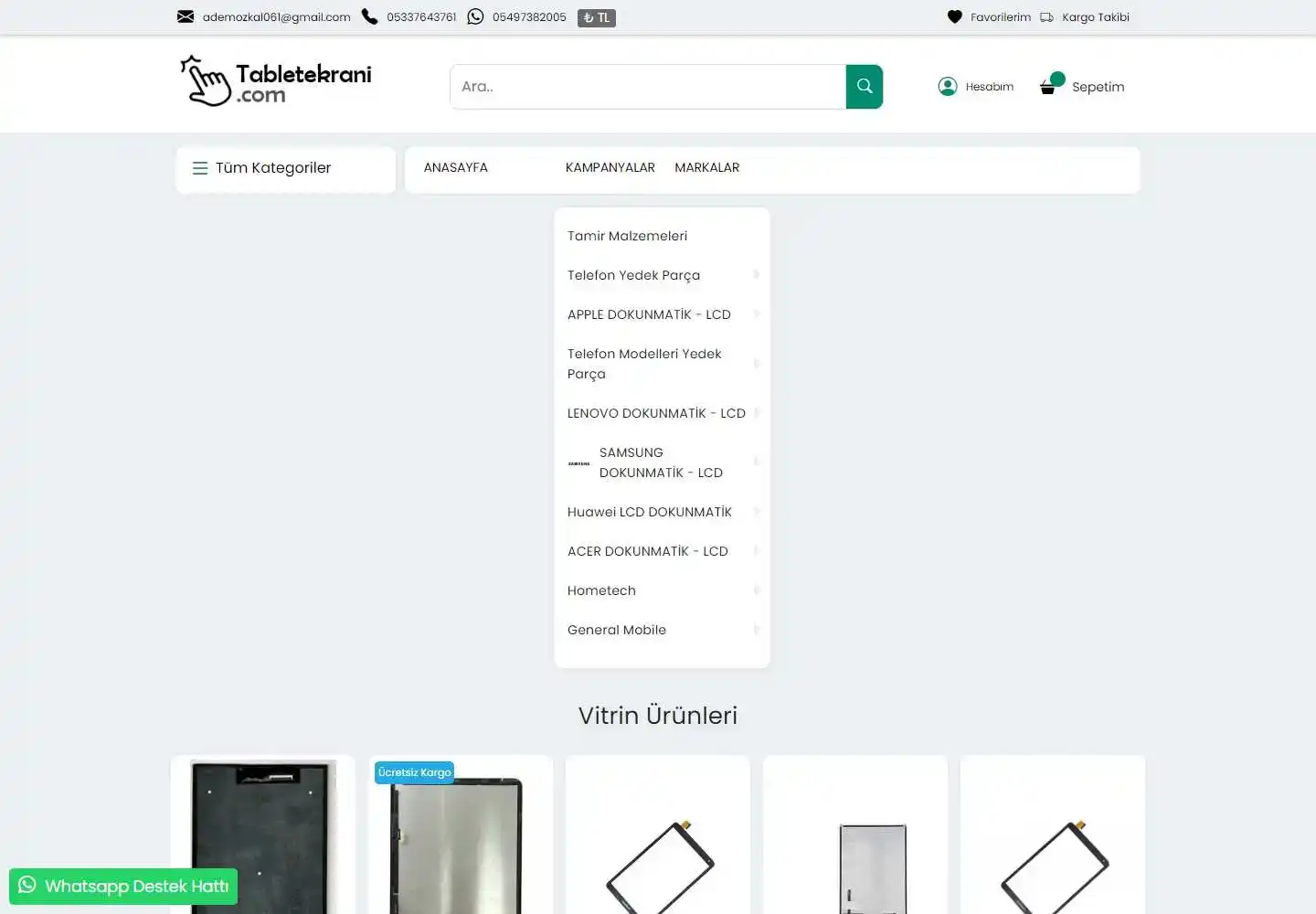Click the Tüm Kategoriler hamburger icon
The width and height of the screenshot is (1316, 914).
coord(200,168)
